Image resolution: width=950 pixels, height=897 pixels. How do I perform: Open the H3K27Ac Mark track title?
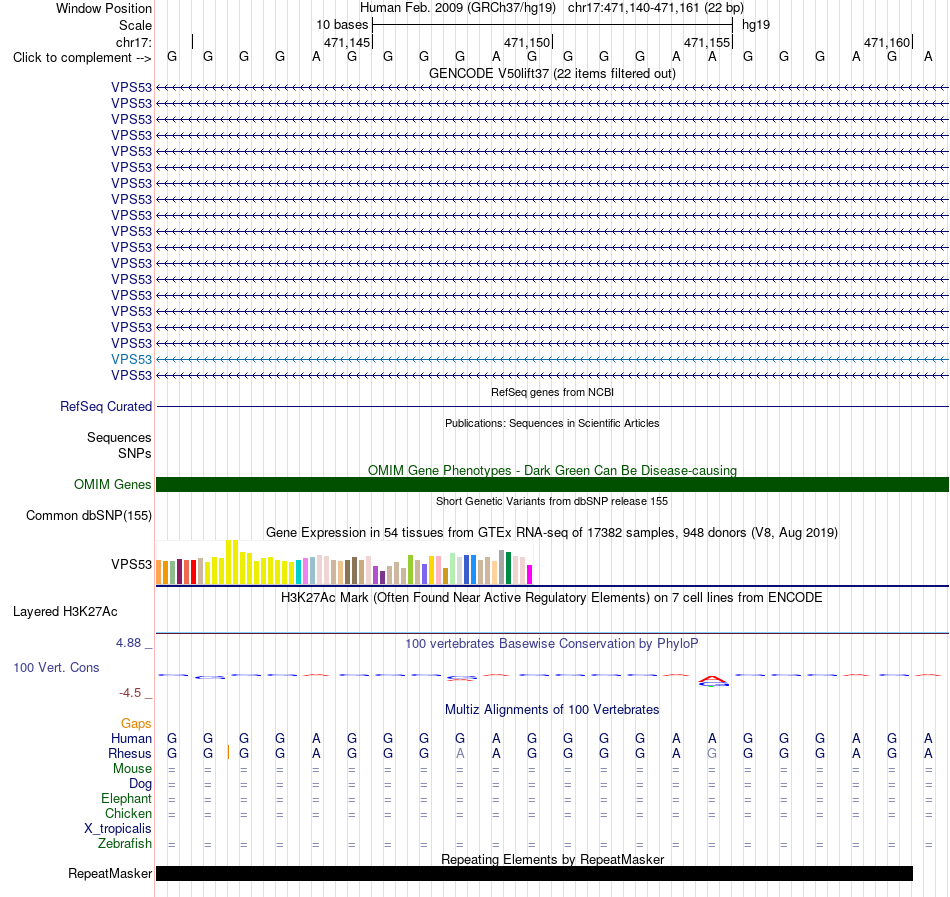[x=552, y=598]
